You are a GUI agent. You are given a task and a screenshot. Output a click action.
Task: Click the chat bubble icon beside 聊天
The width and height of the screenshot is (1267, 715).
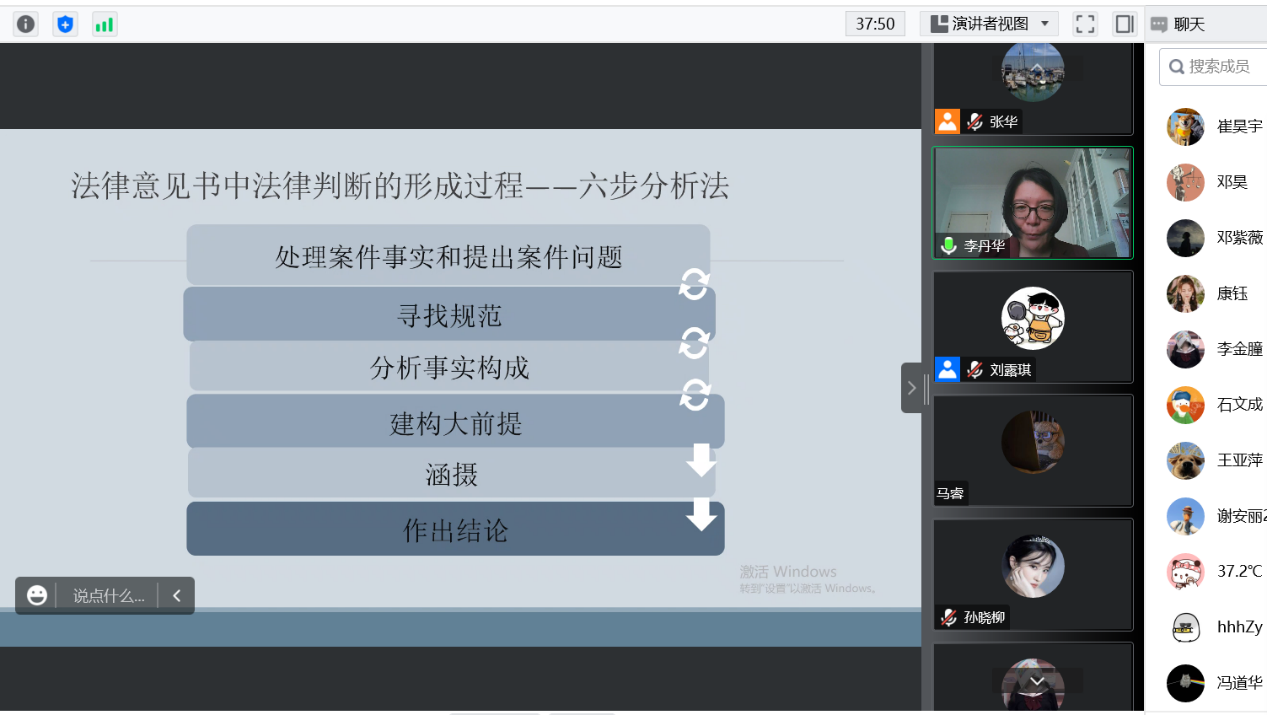click(1159, 24)
